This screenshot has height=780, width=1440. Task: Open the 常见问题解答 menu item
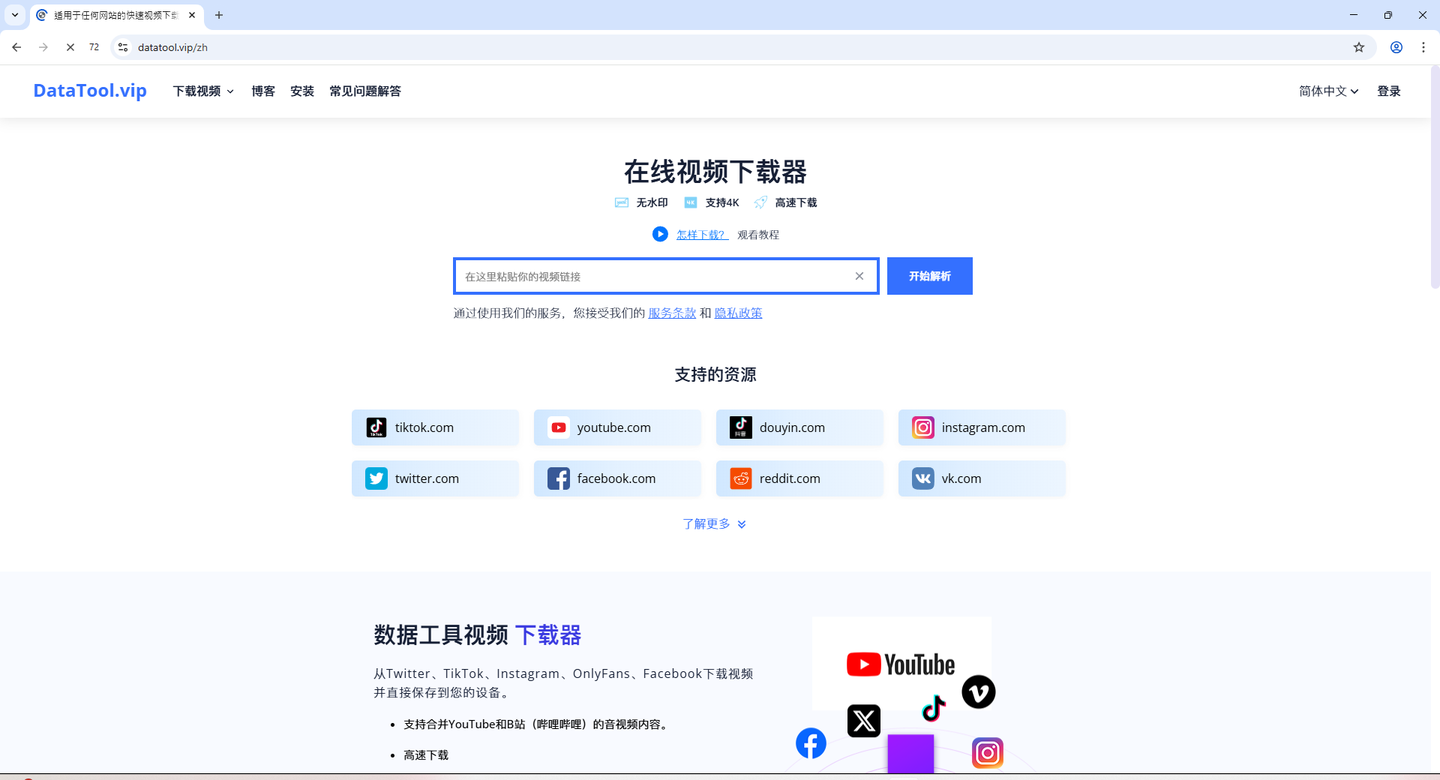click(365, 91)
